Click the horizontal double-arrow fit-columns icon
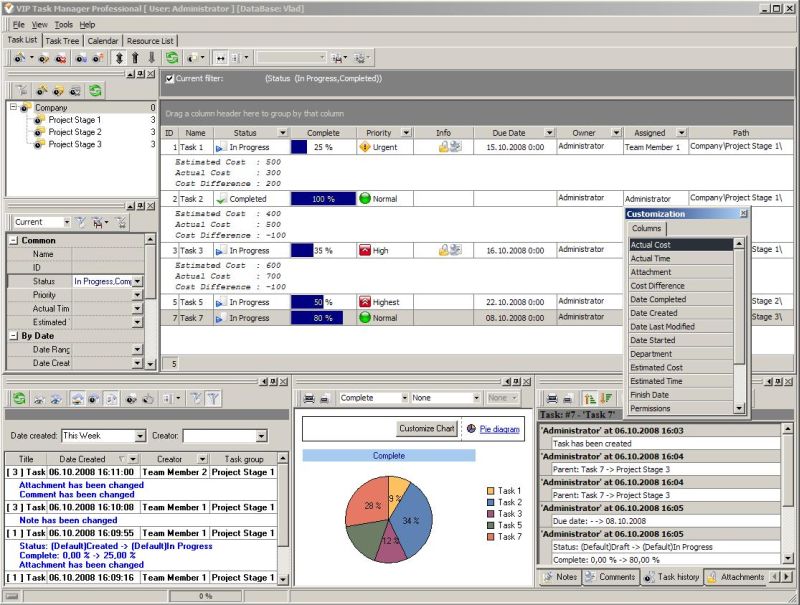The height and width of the screenshot is (605, 800). pos(220,58)
